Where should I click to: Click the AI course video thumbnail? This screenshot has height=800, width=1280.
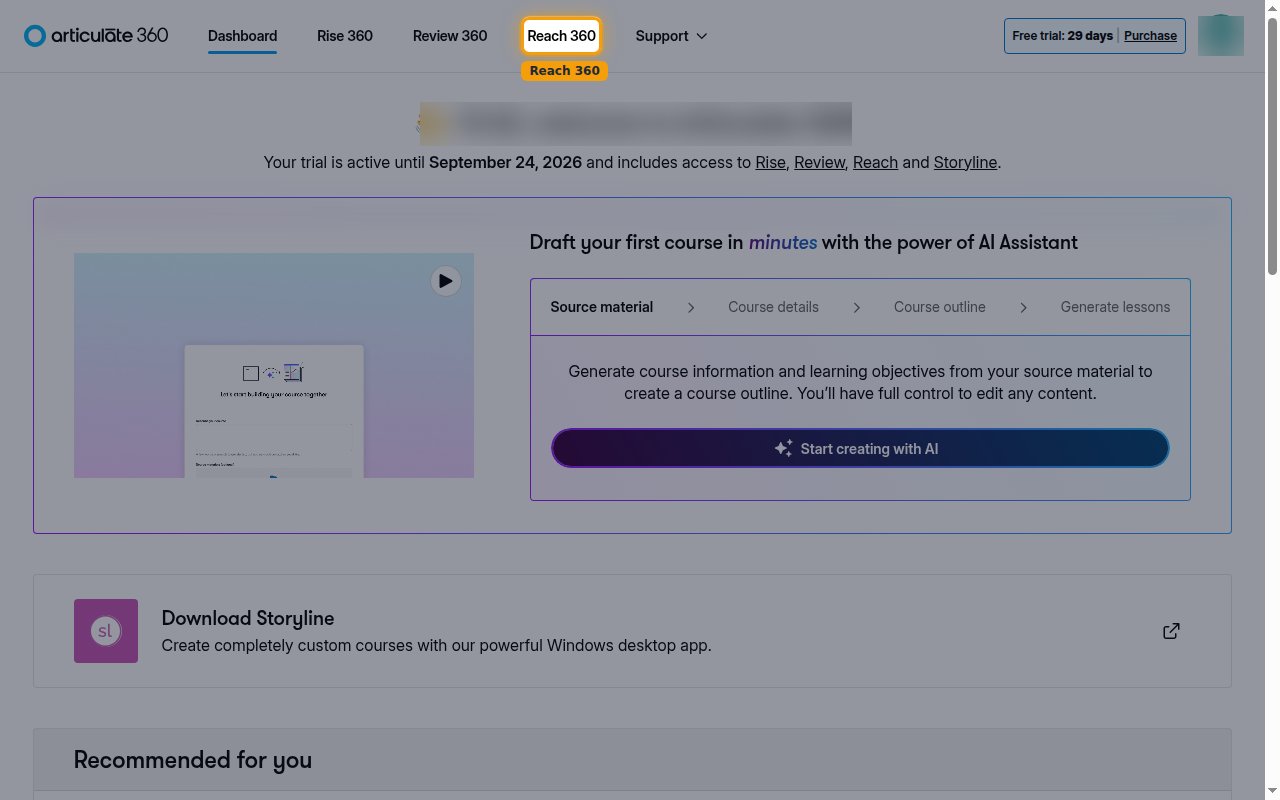pyautogui.click(x=274, y=366)
